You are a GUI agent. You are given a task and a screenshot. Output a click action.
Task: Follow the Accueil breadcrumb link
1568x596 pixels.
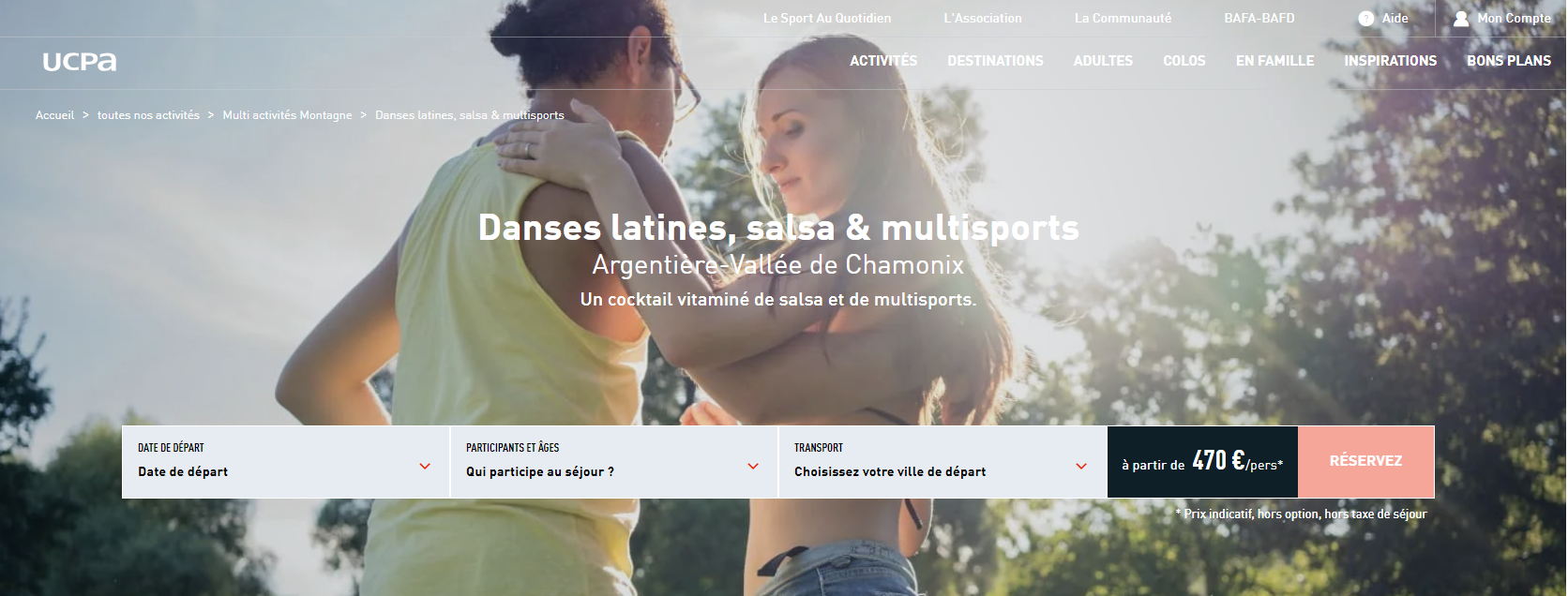tap(54, 115)
